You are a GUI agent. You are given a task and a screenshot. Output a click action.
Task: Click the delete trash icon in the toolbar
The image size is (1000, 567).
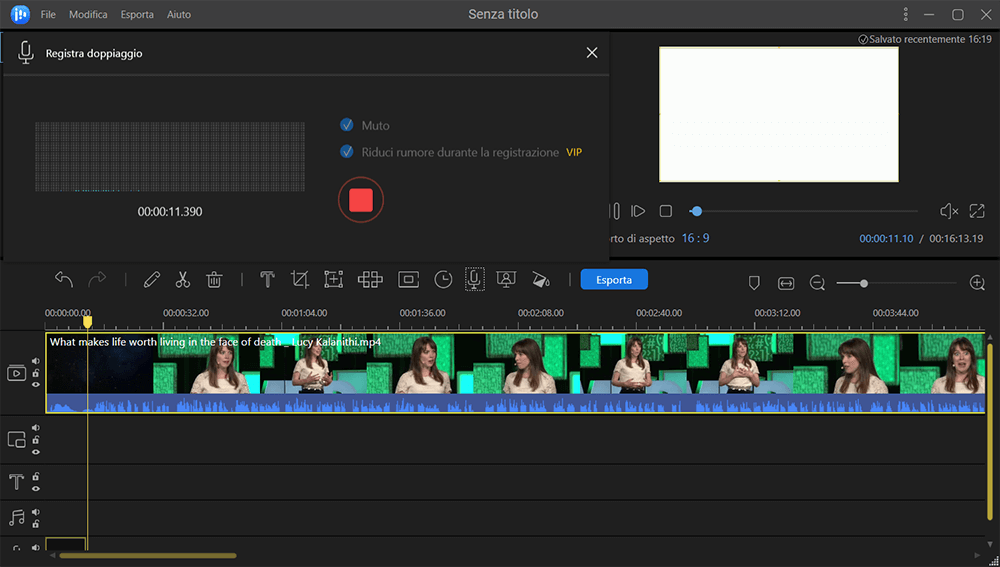click(x=214, y=280)
